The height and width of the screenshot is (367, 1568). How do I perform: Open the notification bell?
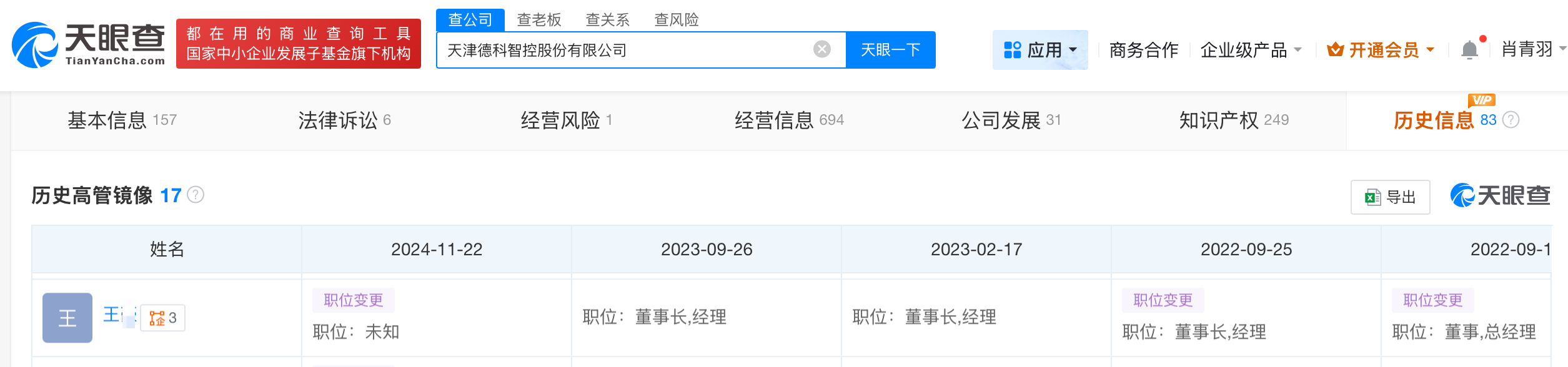tap(1470, 49)
